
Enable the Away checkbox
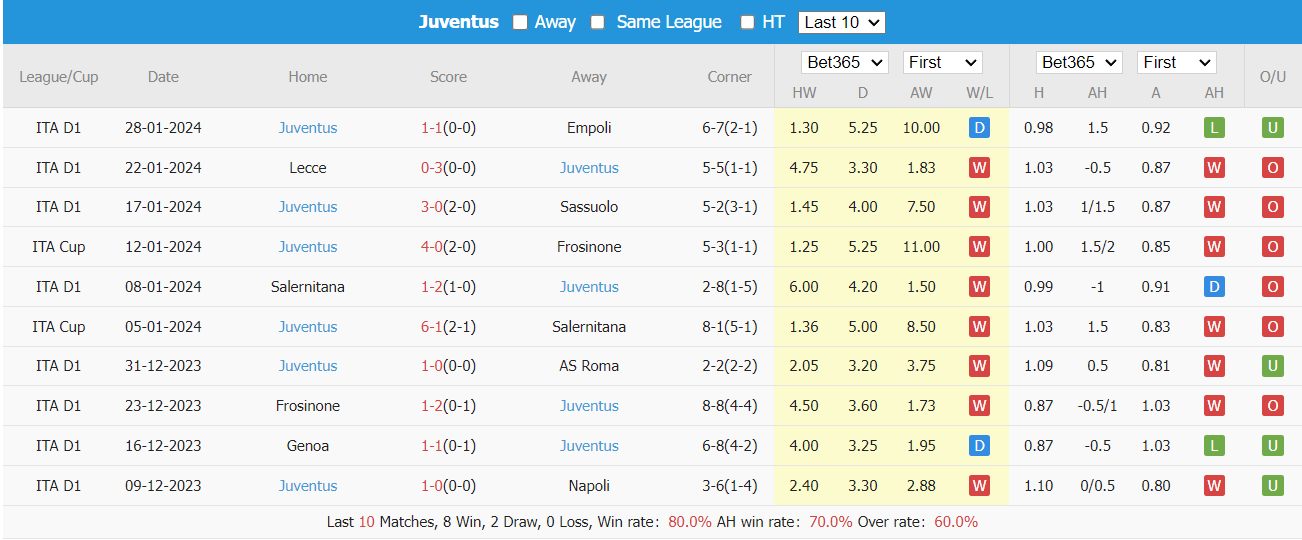click(x=520, y=22)
